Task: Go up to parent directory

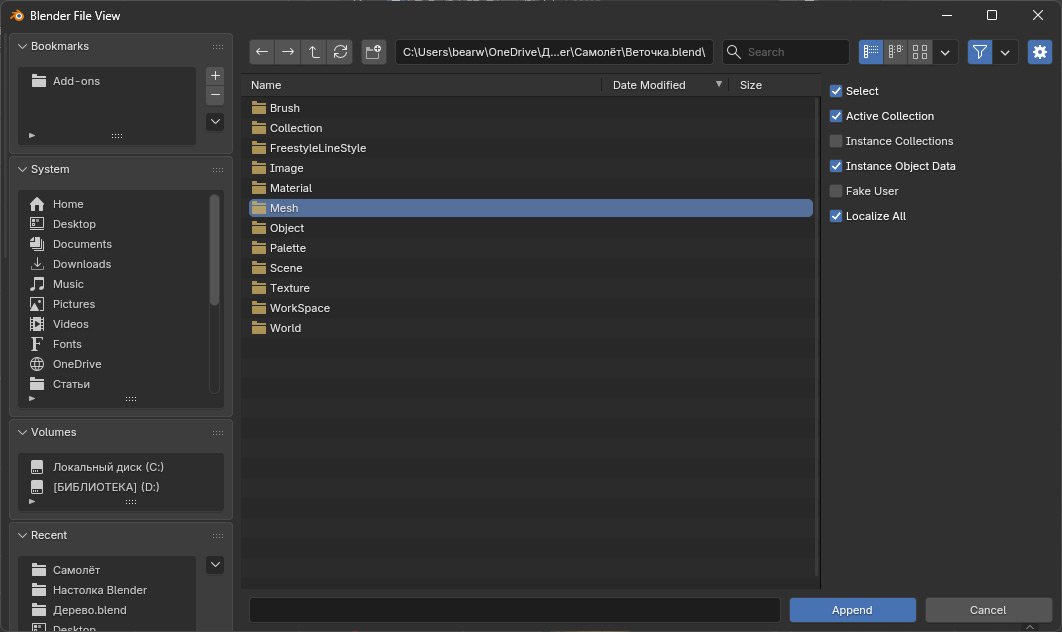Action: (x=314, y=52)
